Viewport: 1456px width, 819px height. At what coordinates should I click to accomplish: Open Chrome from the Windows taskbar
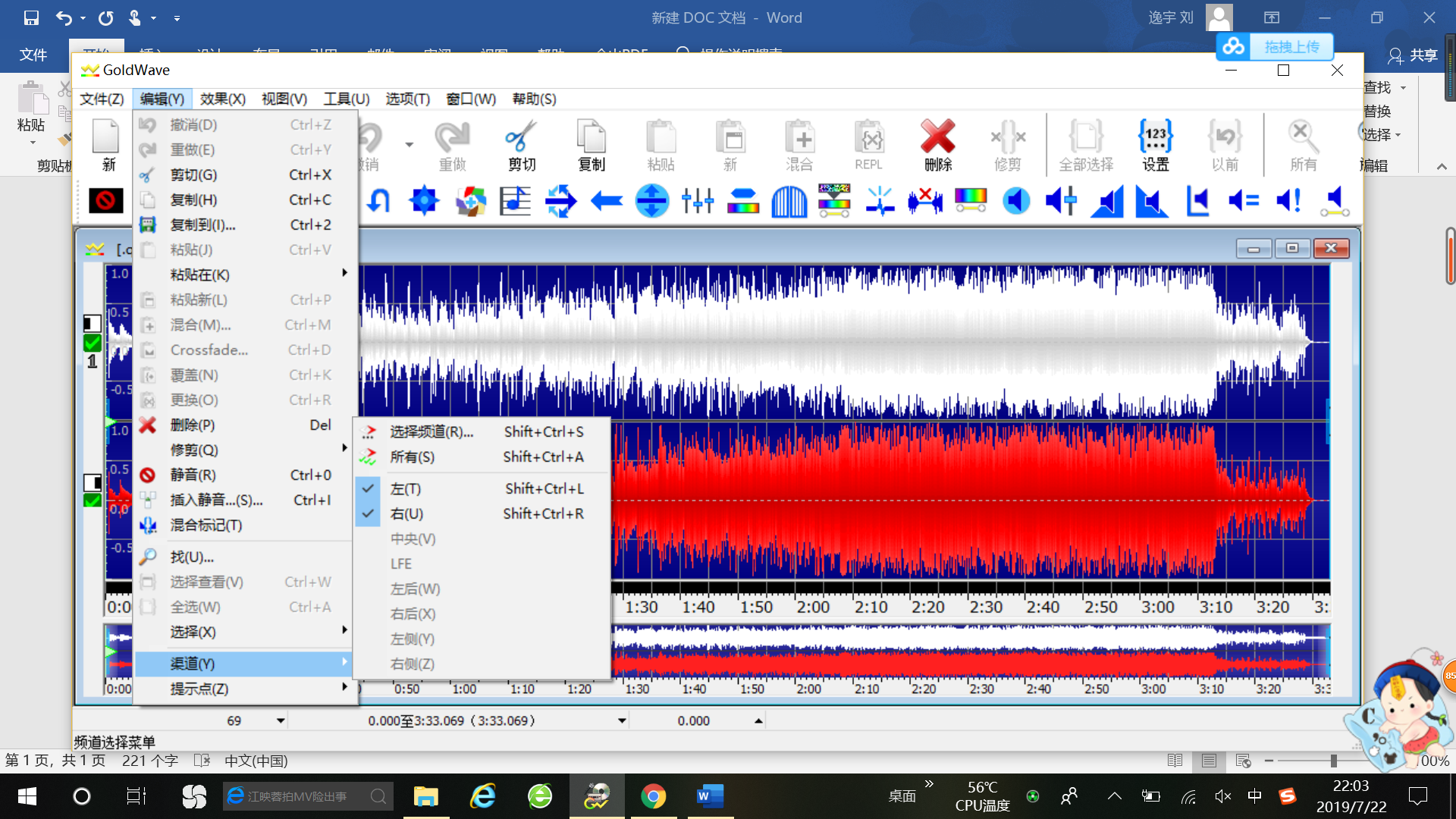(653, 796)
